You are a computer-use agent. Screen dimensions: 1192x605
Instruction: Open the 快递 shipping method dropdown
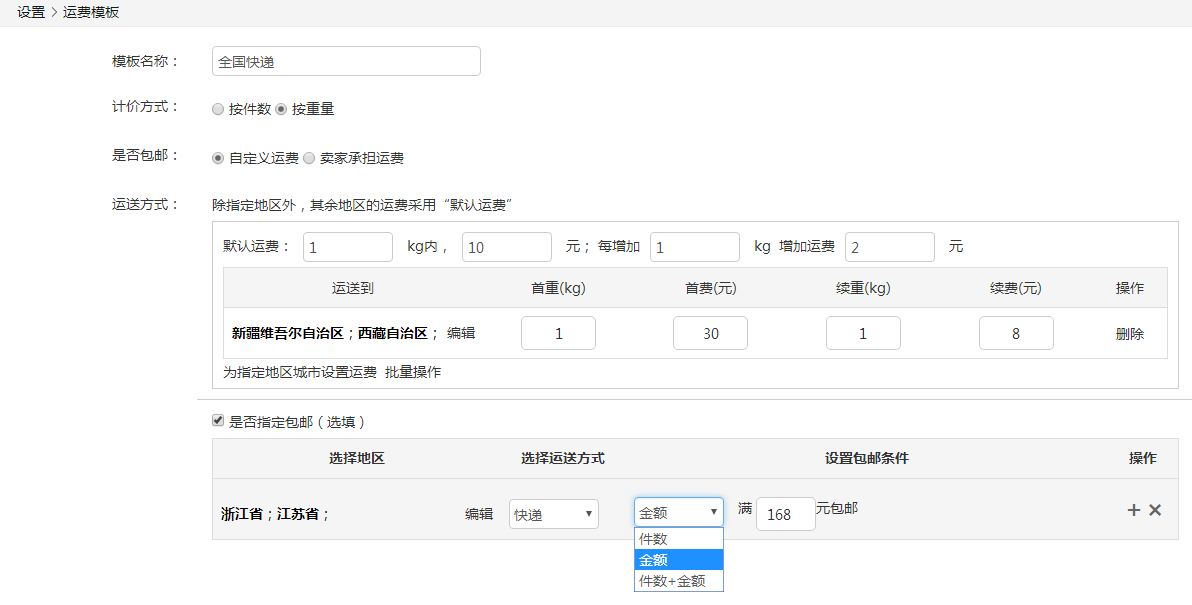point(553,514)
